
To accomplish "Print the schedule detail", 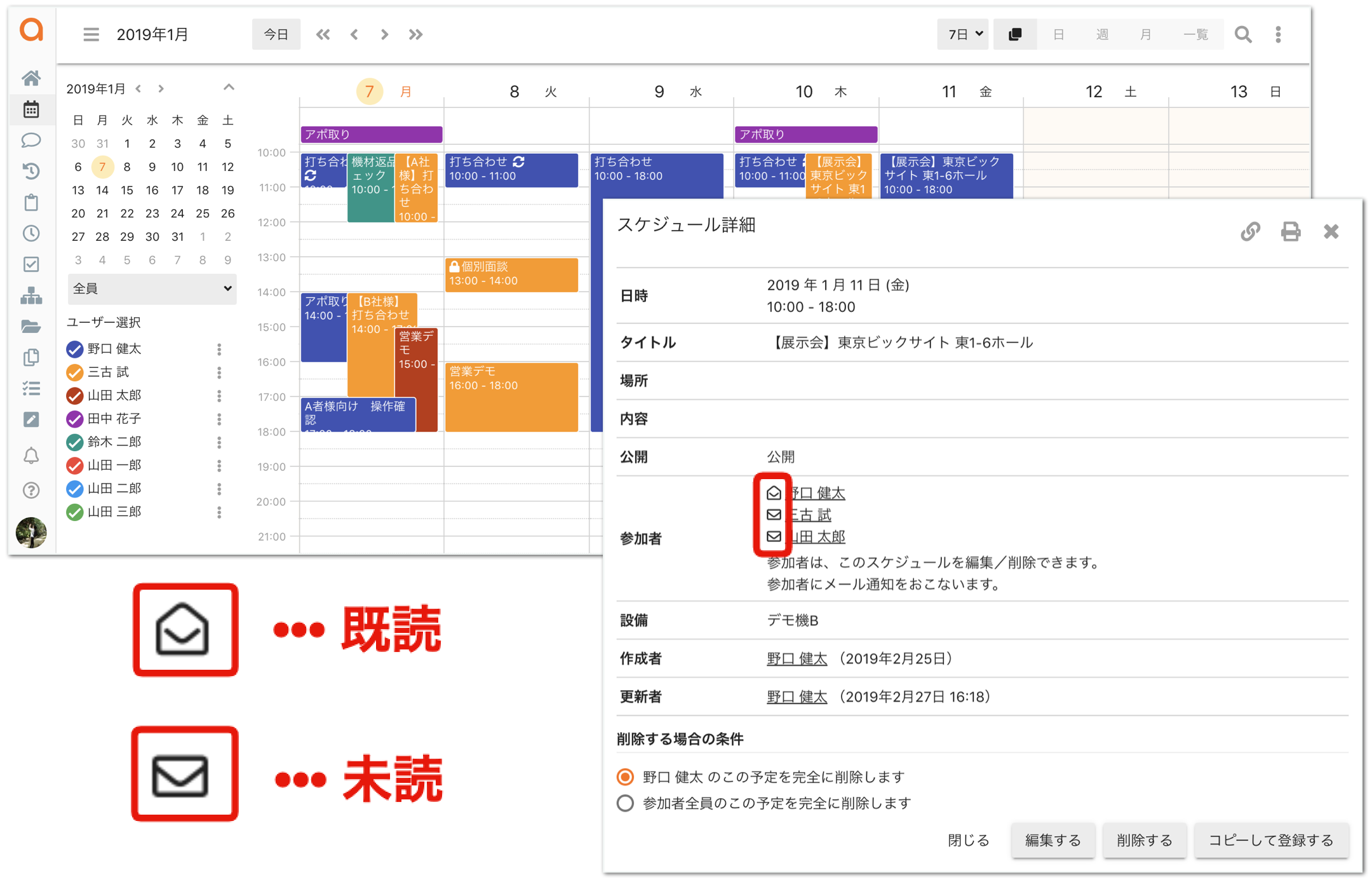I will pos(1290,231).
